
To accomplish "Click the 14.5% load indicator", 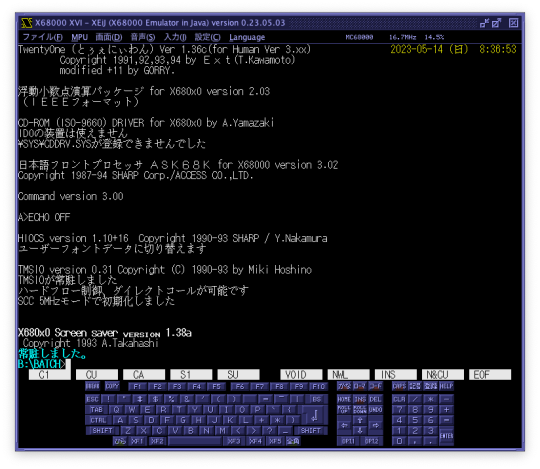I will 434,37.
